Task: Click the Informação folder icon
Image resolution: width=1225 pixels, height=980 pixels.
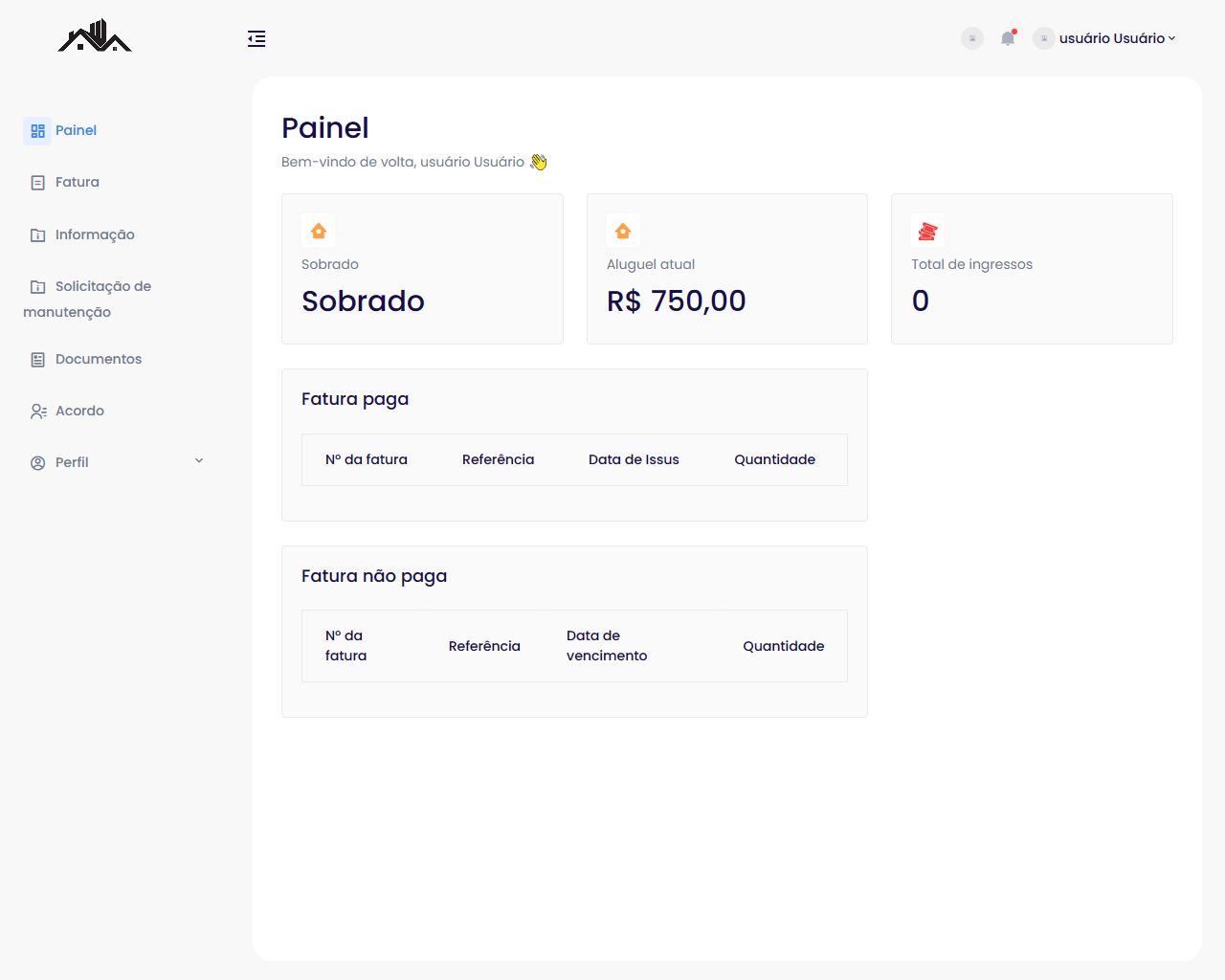Action: coord(38,235)
